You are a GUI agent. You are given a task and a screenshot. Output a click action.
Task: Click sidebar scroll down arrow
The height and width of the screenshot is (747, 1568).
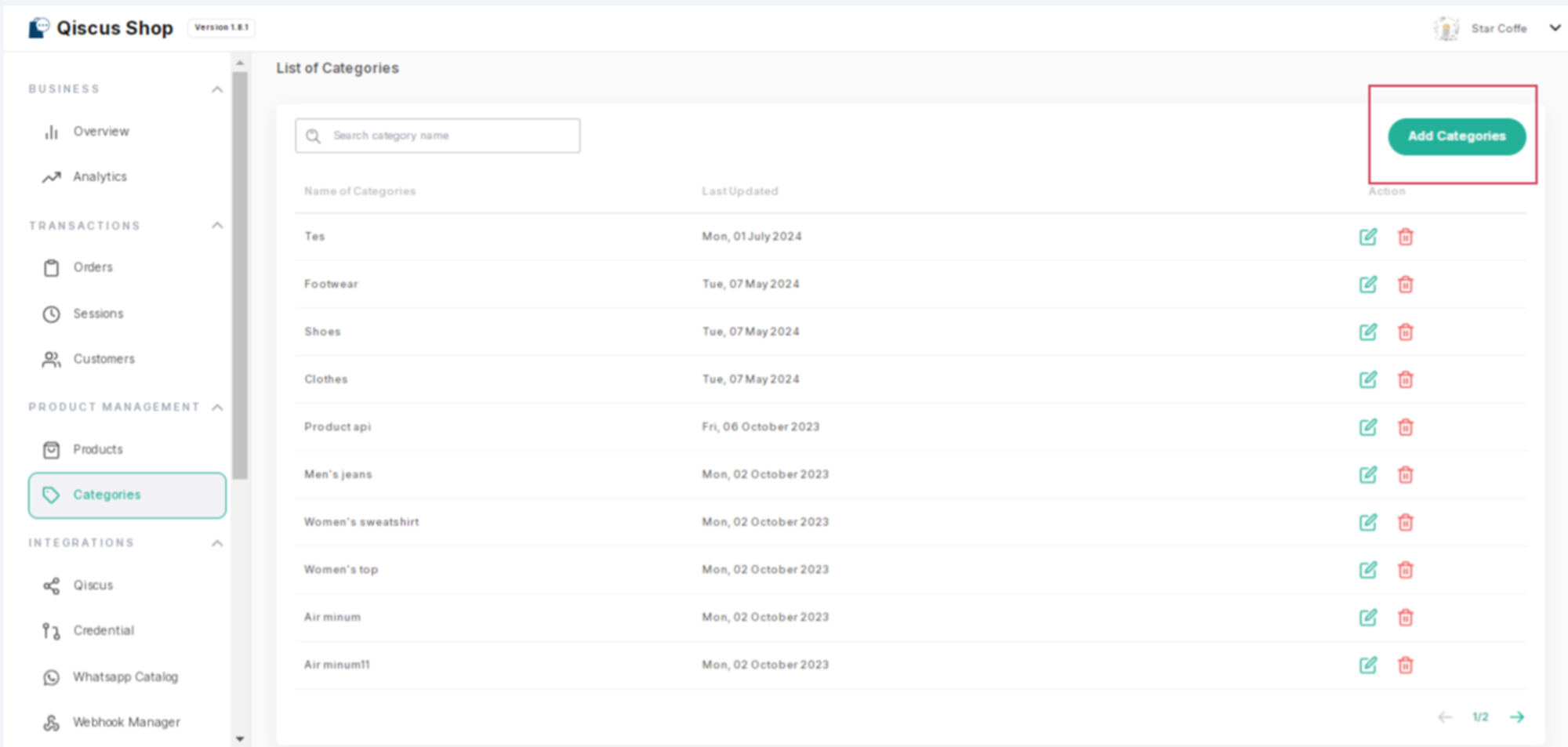coord(240,738)
